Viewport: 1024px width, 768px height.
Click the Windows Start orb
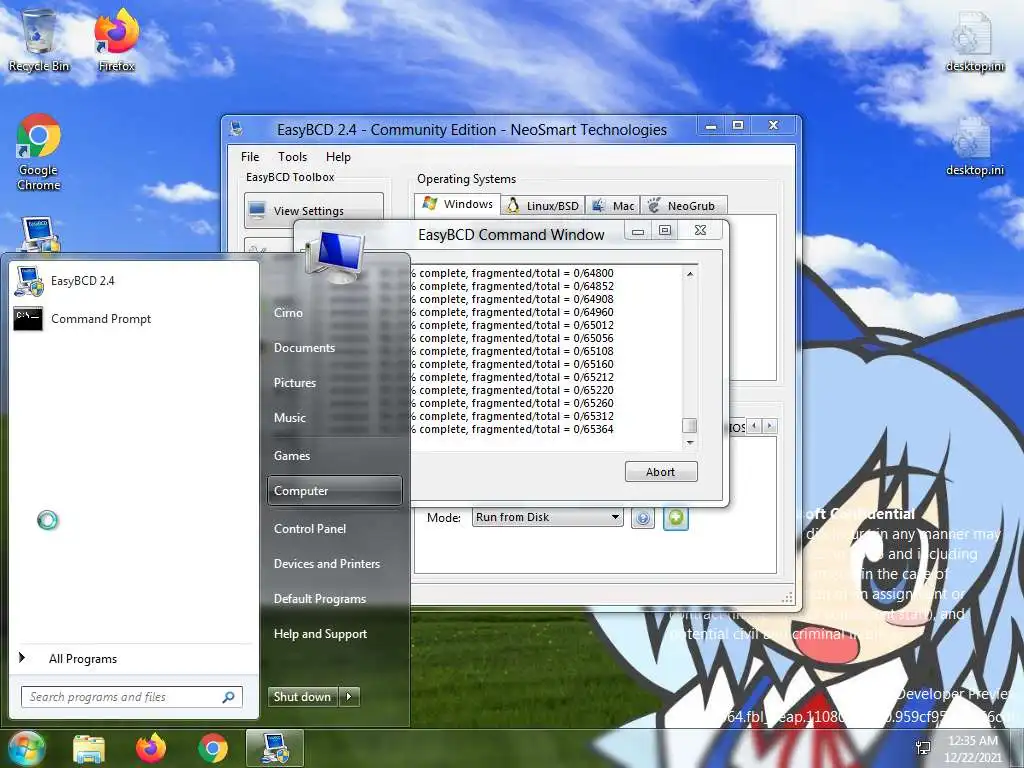pyautogui.click(x=26, y=748)
